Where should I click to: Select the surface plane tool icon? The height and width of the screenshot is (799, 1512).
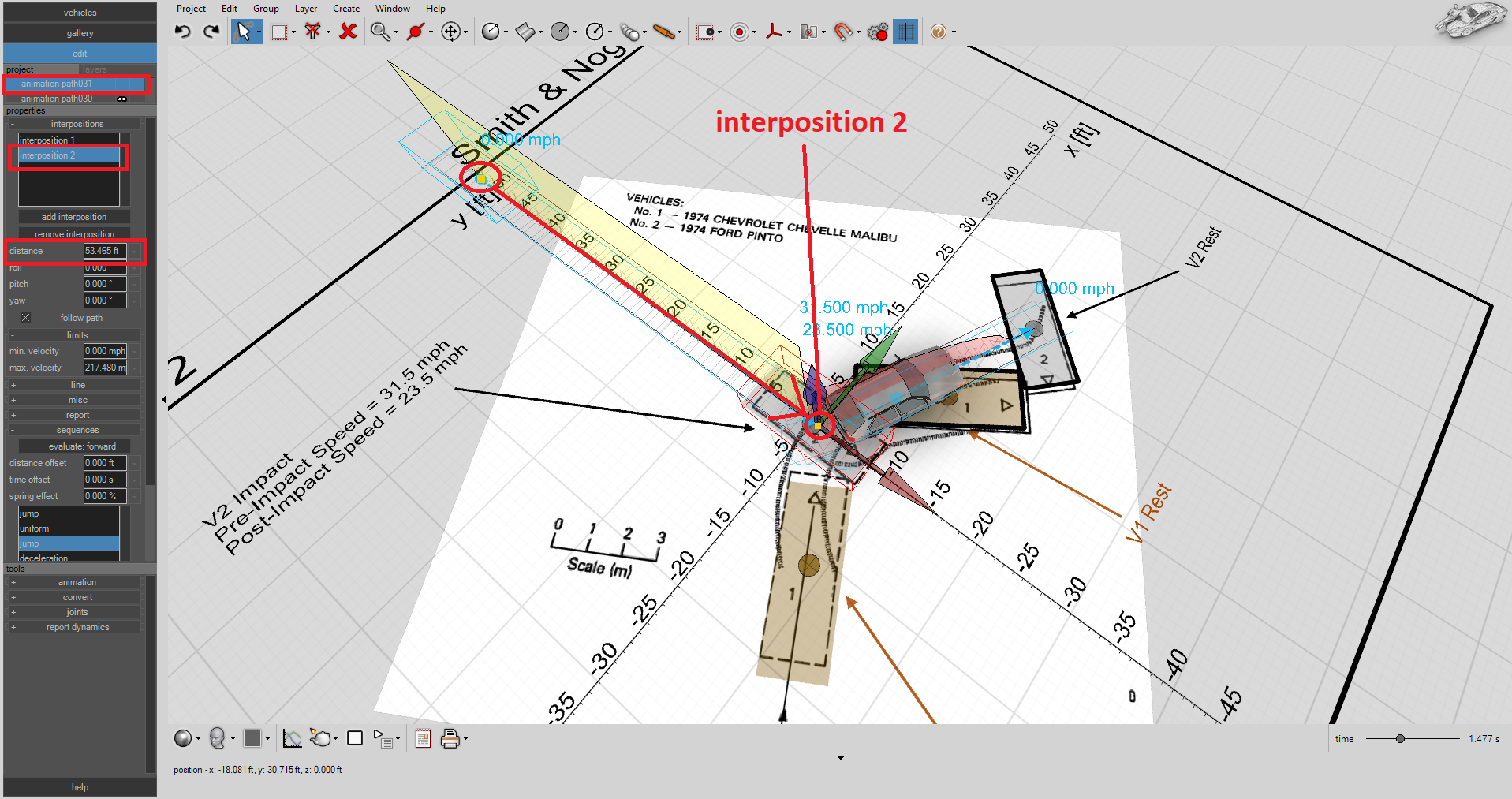(525, 32)
